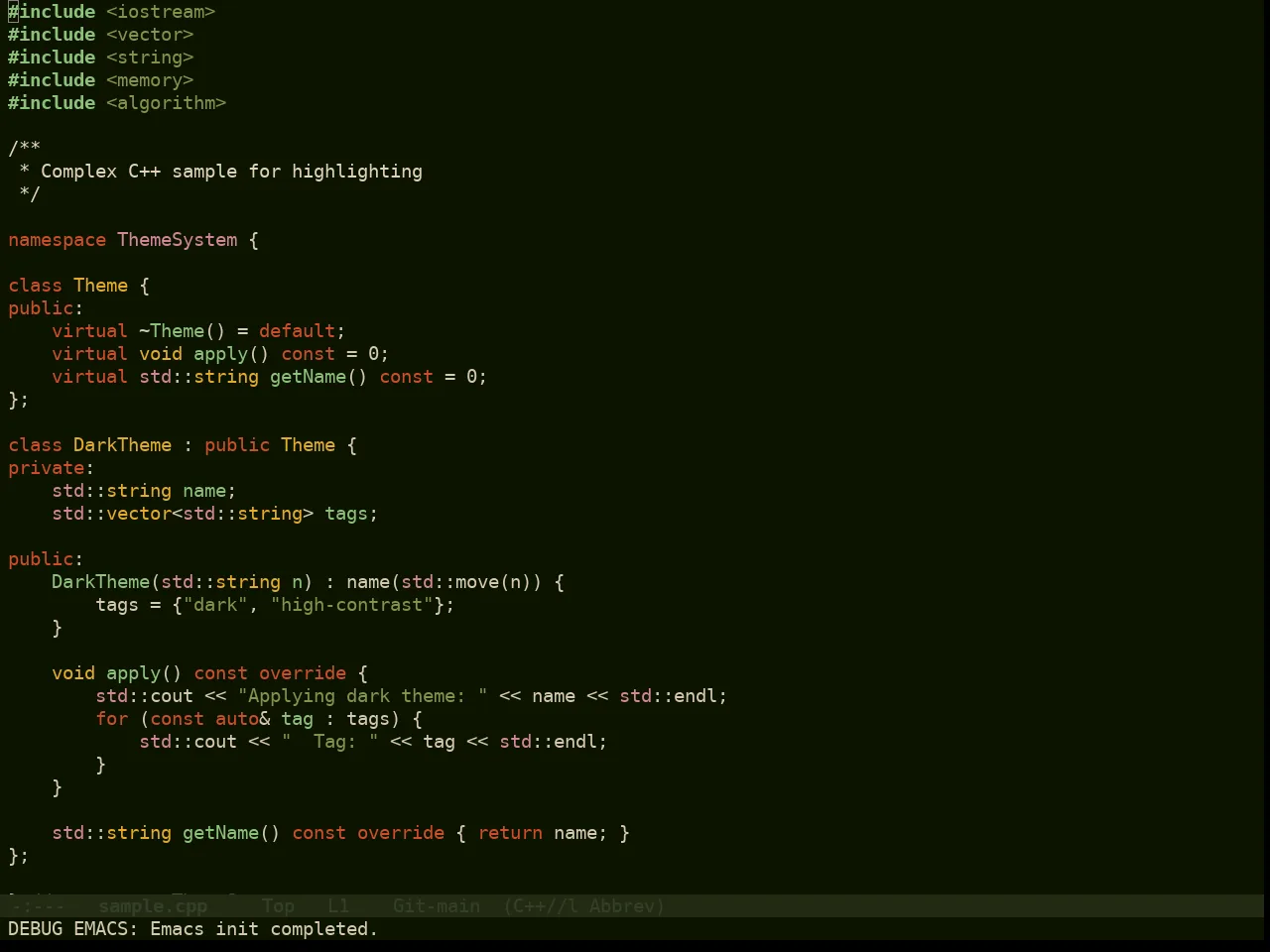The image size is (1270, 952).
Task: Click the comment 'Complex C++ sample for highlighting'
Action: [x=231, y=172]
